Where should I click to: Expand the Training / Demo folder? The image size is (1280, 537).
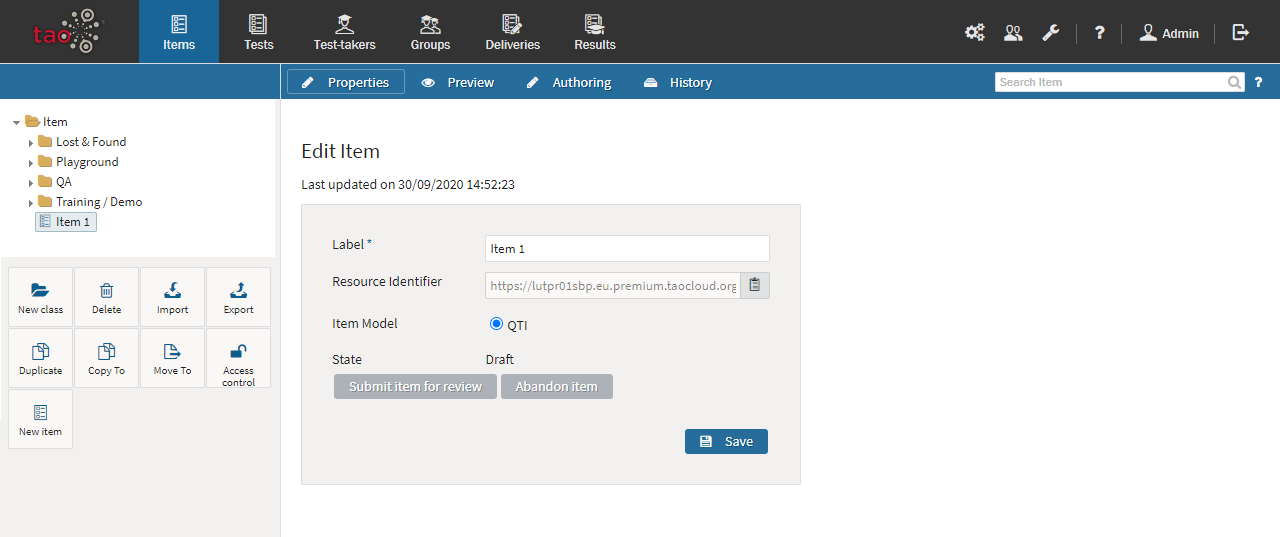[31, 203]
